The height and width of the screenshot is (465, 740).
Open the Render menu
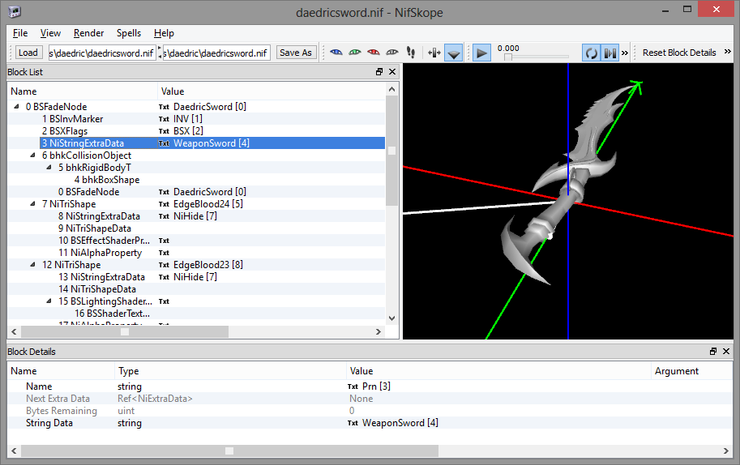pos(88,33)
